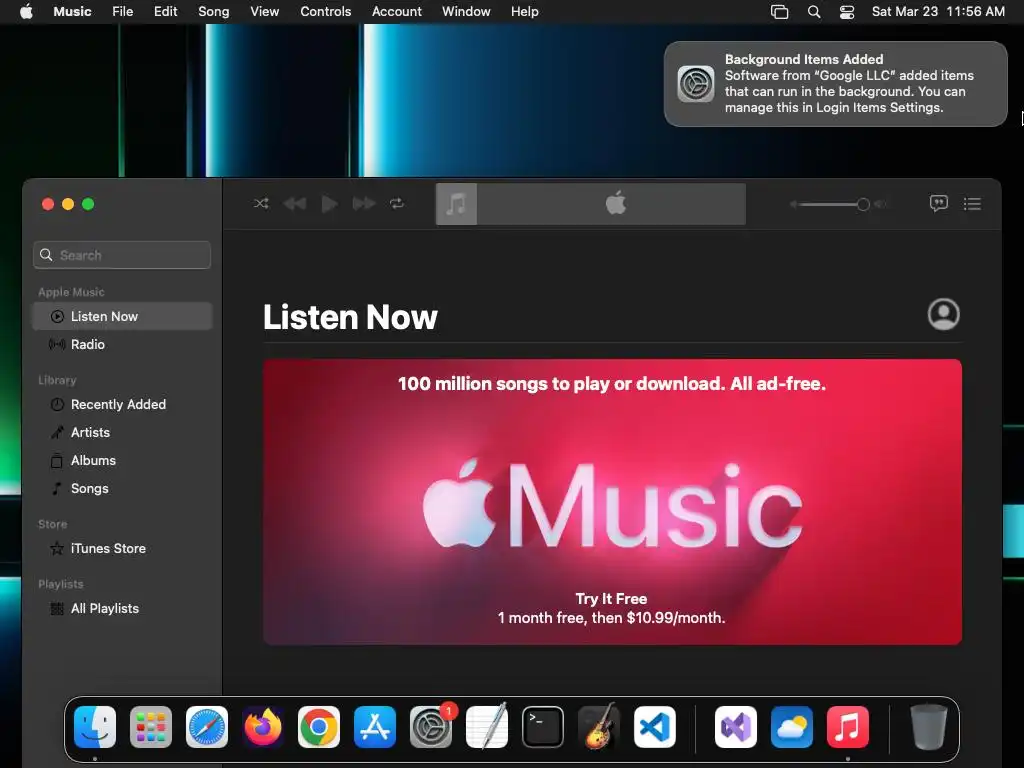
Task: Open the Controls menu
Action: tap(326, 12)
